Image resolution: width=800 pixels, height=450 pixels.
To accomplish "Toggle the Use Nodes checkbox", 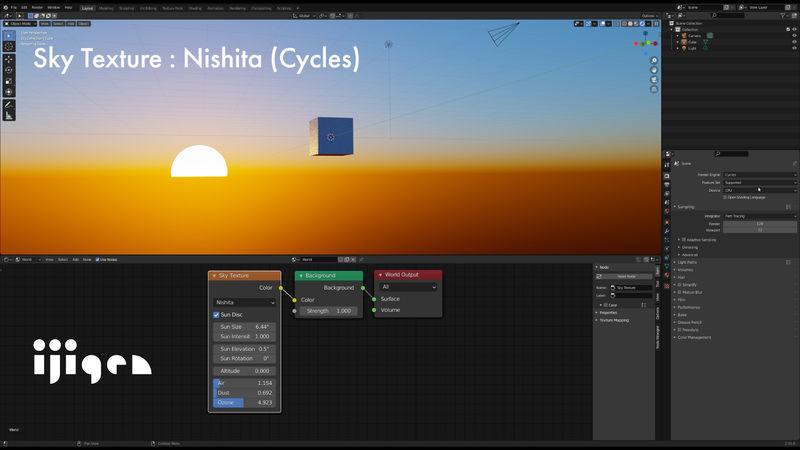I will 97,260.
